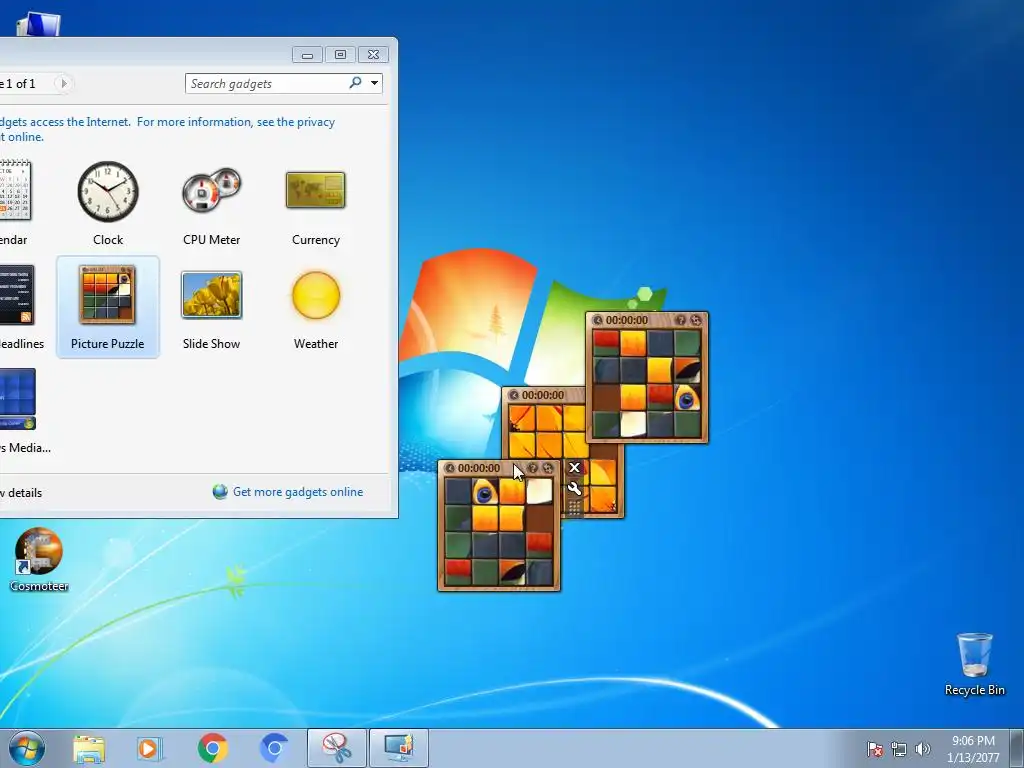Click the Picture Puzzle label in the gallery

coord(108,344)
